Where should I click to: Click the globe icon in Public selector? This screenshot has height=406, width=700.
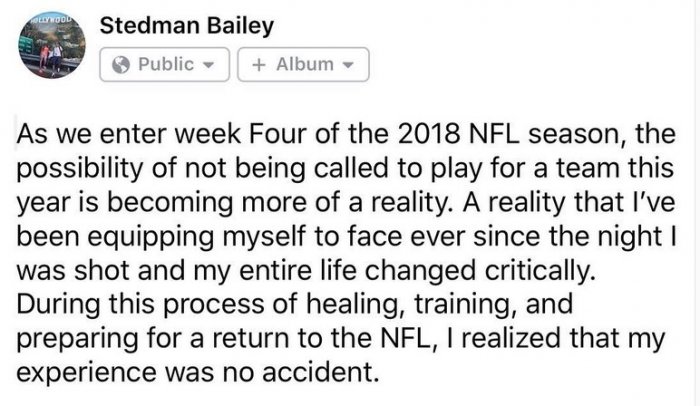pos(121,65)
